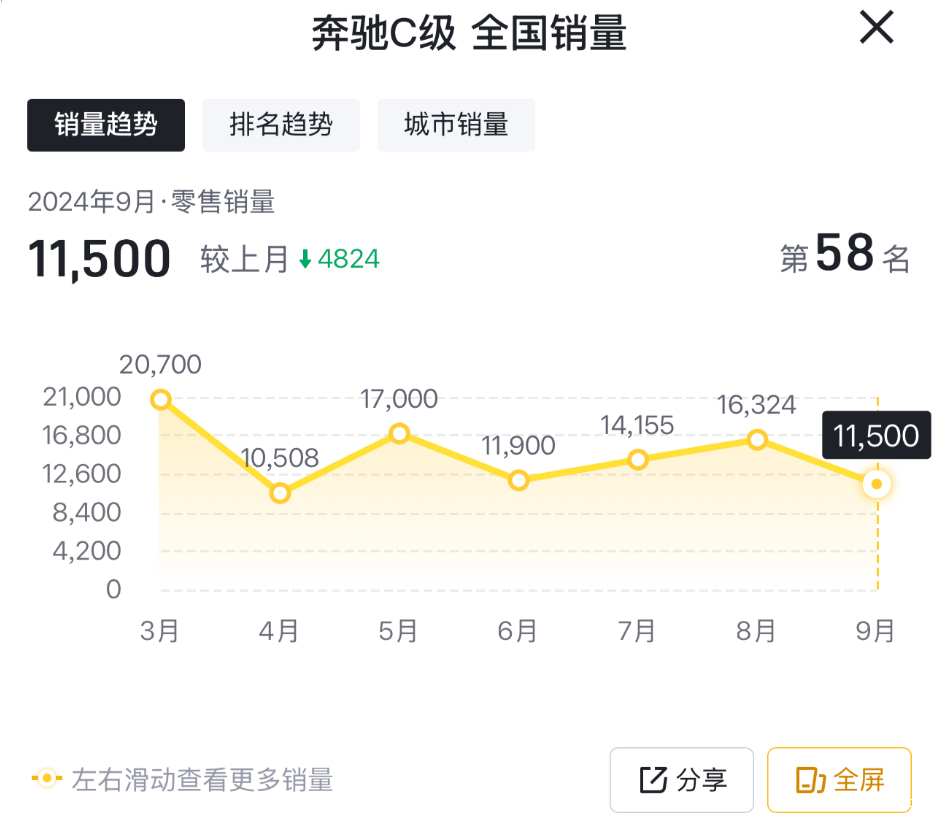Close the 奔驰C级 sales panel

876,29
